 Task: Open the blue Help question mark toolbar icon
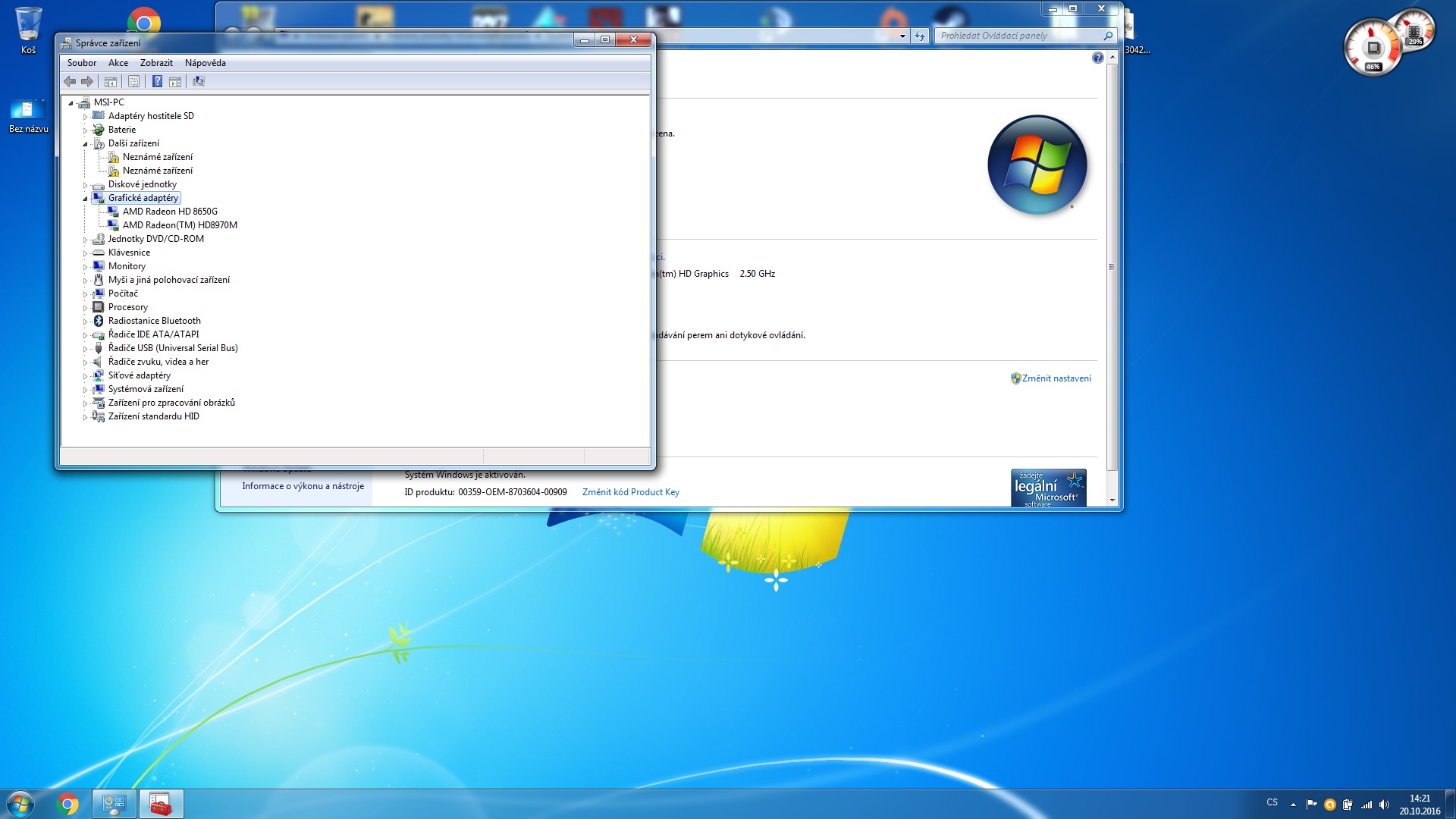[x=157, y=81]
